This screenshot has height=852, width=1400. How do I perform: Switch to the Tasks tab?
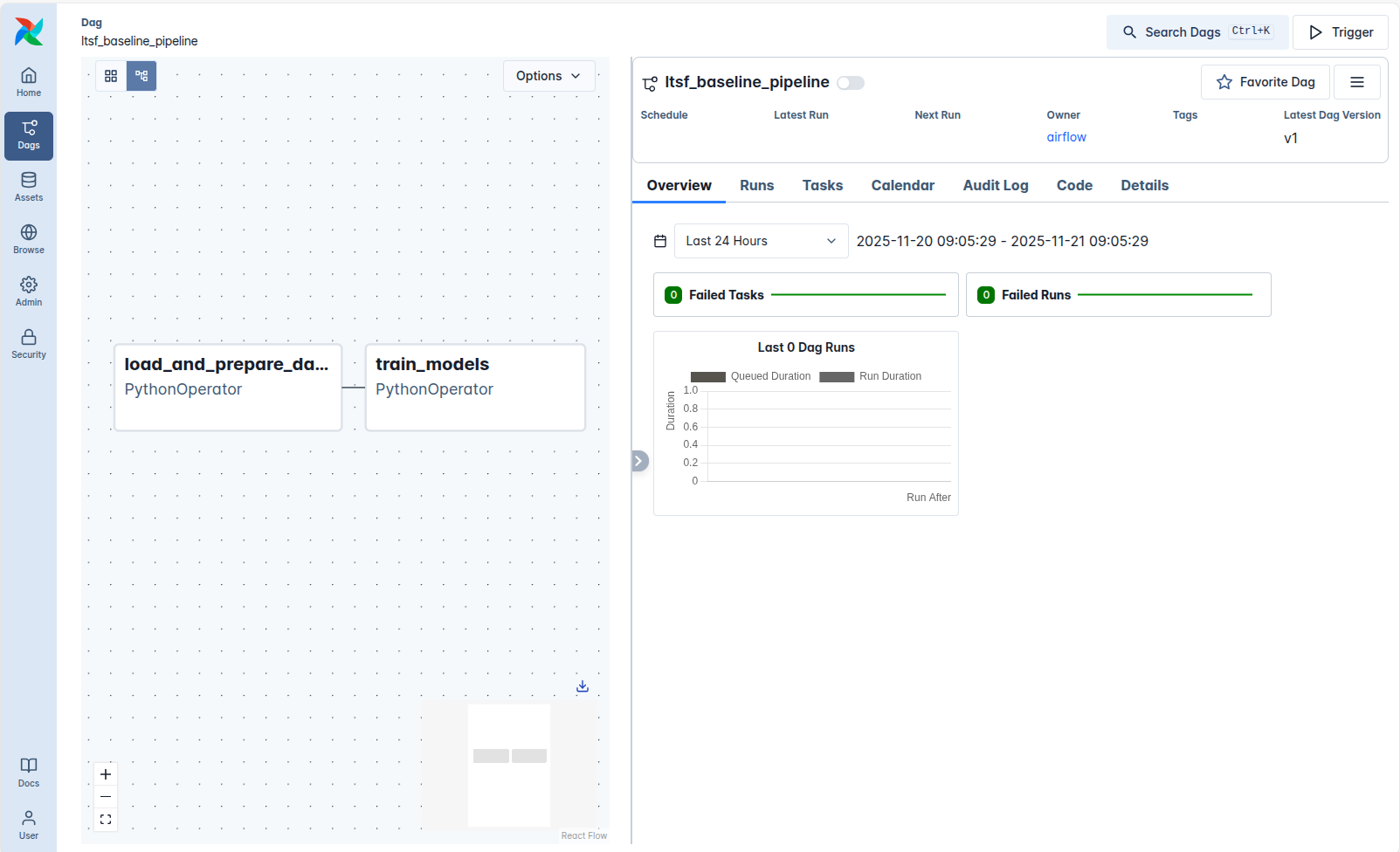[x=823, y=185]
